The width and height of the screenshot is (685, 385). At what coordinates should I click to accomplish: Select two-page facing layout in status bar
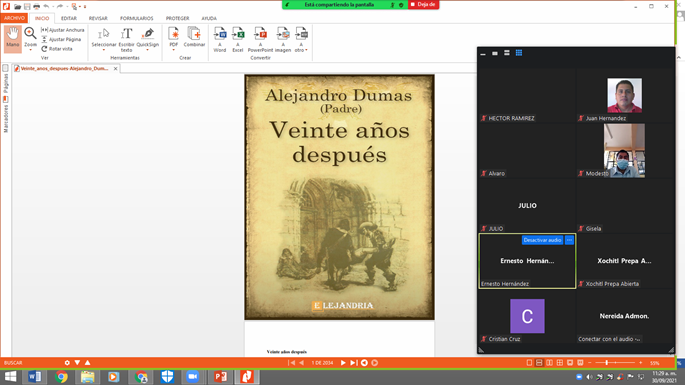(550, 363)
